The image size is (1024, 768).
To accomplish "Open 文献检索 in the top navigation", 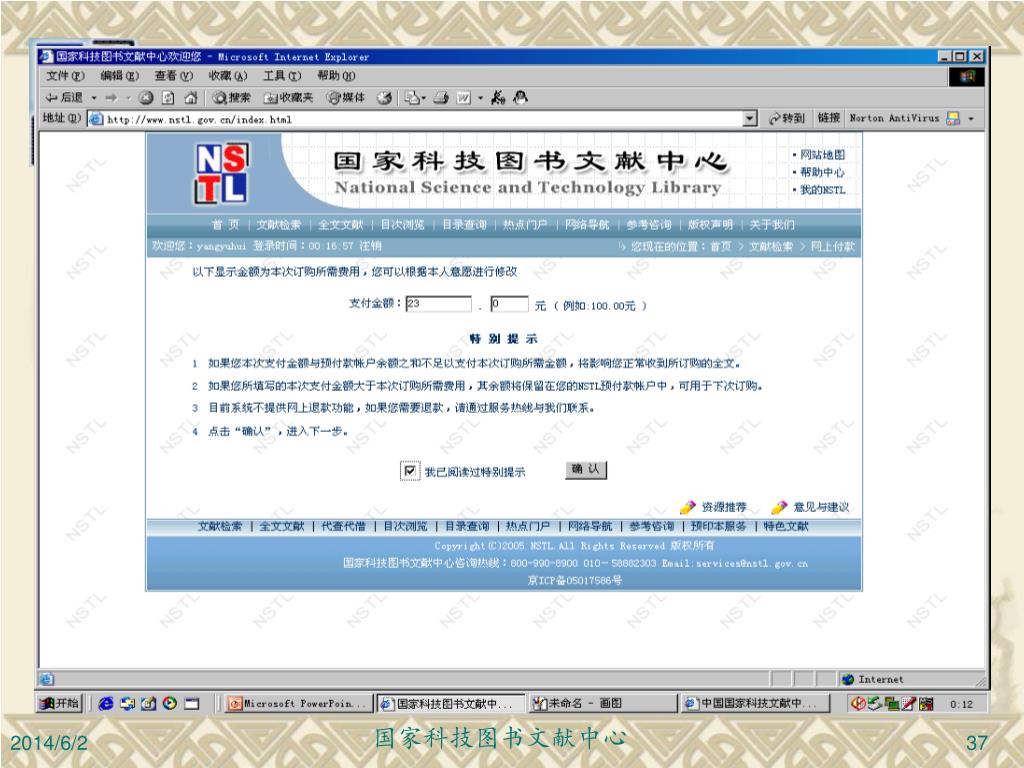I will 279,225.
